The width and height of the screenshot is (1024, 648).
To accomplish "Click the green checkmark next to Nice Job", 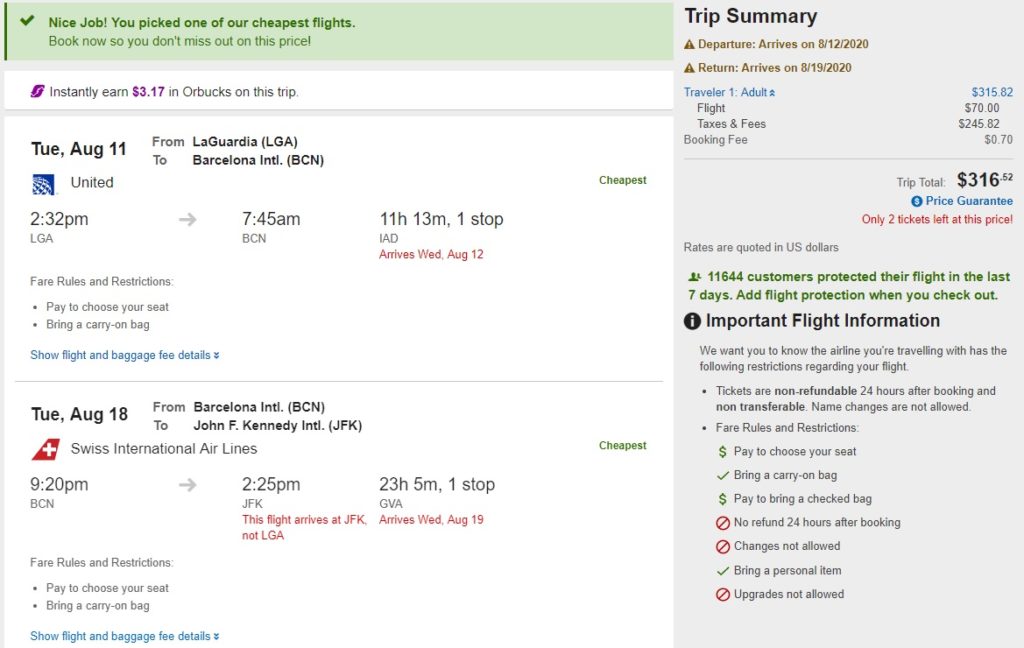I will (x=27, y=22).
